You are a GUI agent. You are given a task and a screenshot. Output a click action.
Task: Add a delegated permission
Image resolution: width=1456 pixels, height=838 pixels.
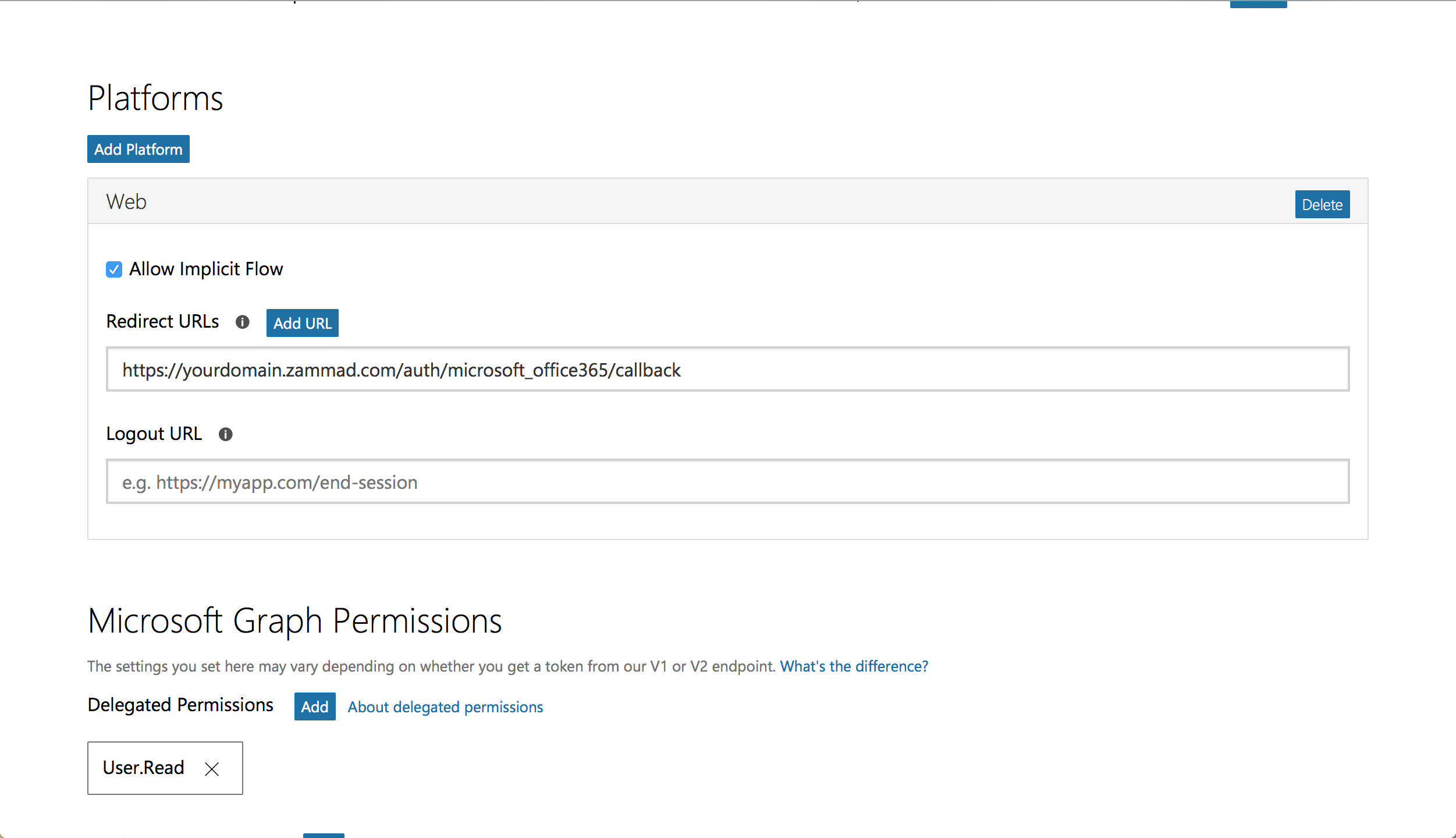(x=315, y=706)
